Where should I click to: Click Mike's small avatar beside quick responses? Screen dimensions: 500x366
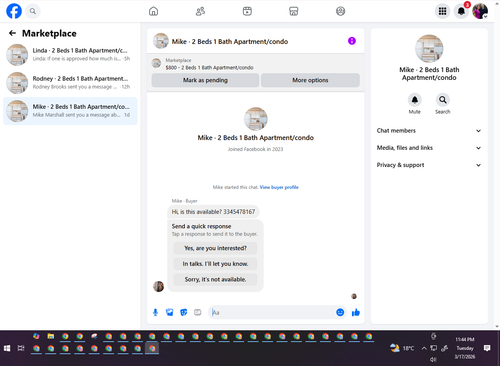coord(158,286)
